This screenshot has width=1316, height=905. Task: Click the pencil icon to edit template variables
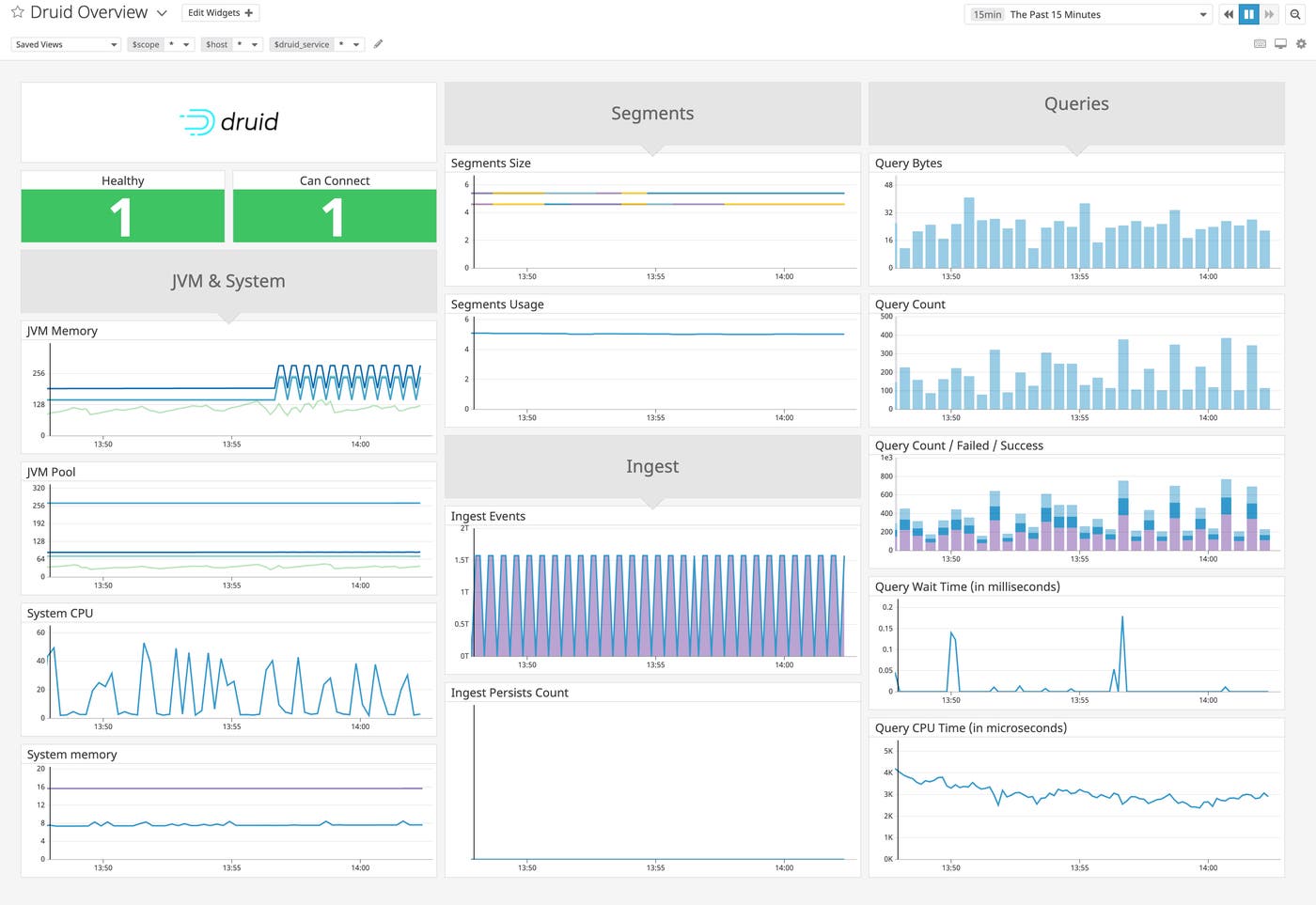click(x=378, y=43)
